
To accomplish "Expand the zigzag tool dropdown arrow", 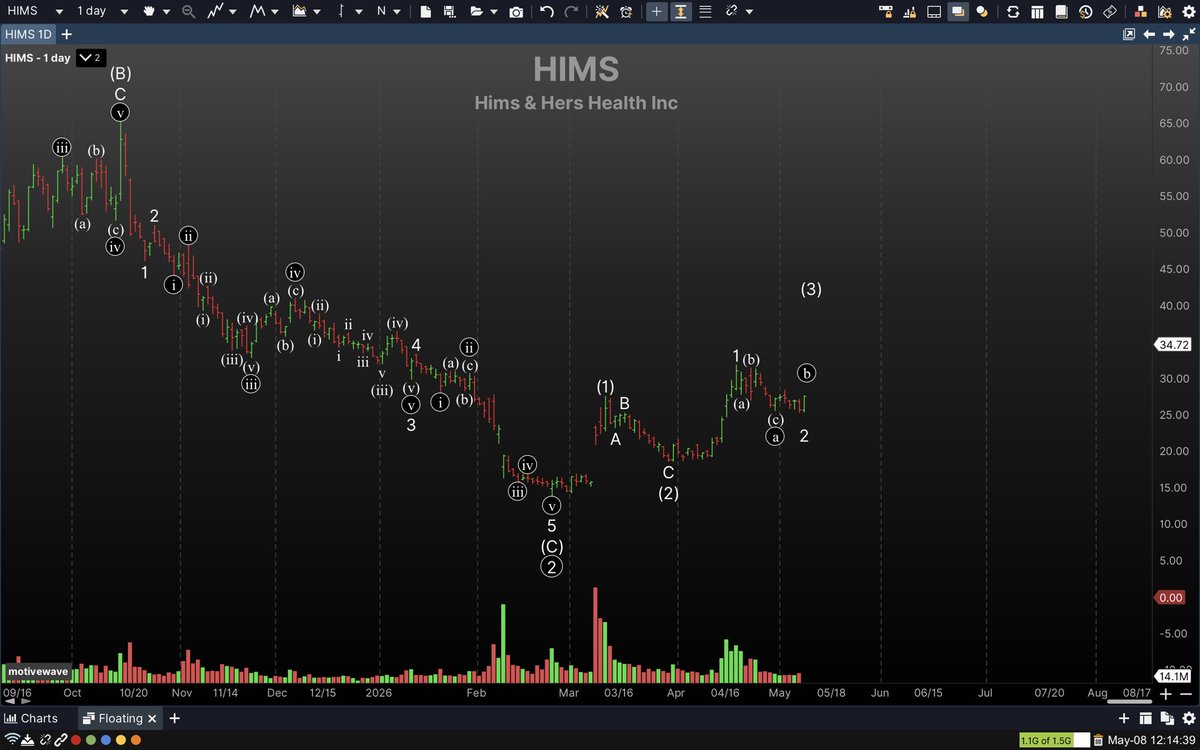I will tap(233, 11).
